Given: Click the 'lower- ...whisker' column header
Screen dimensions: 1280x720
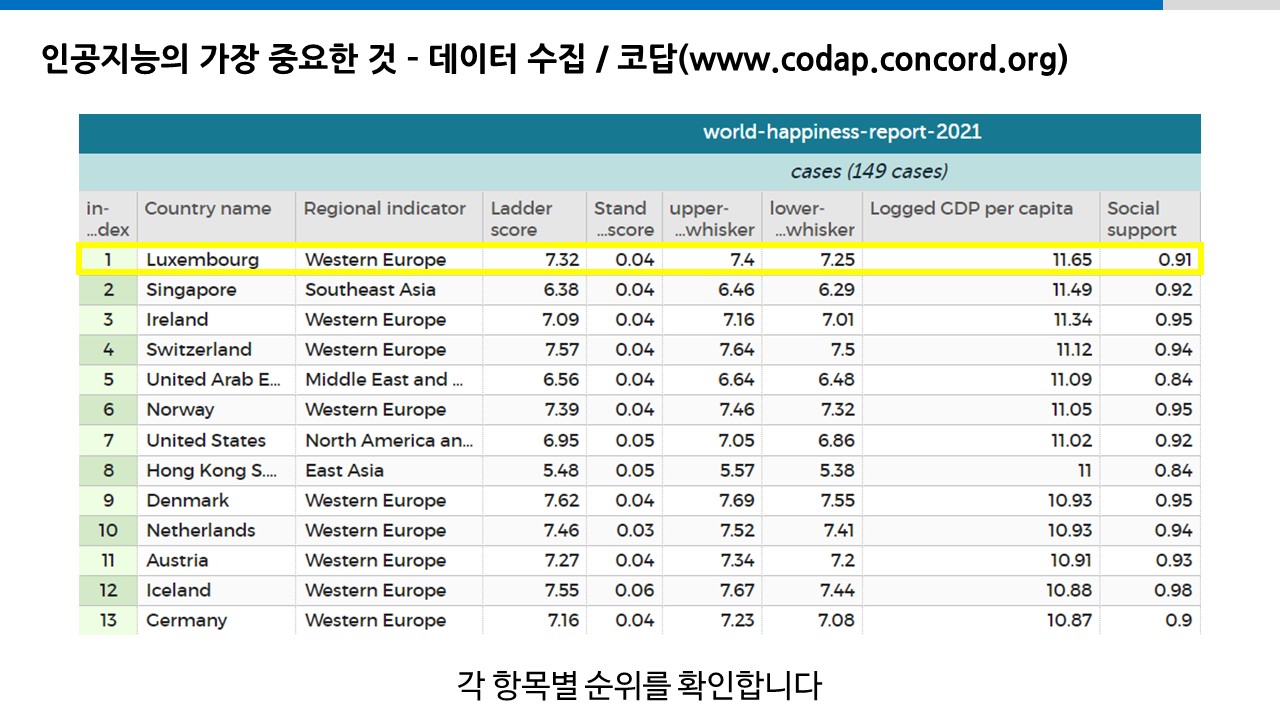Looking at the screenshot, I should [812, 219].
